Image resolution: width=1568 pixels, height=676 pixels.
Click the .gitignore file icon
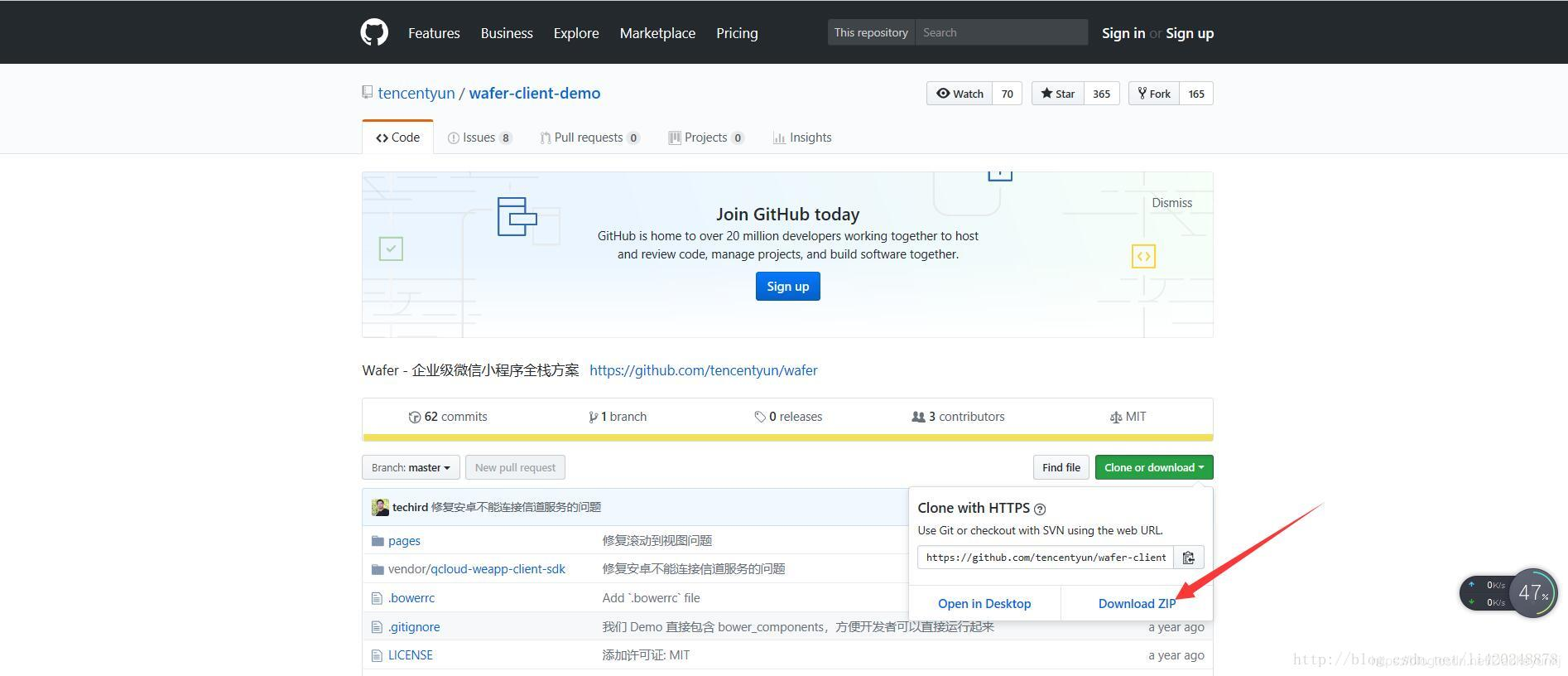click(x=377, y=627)
